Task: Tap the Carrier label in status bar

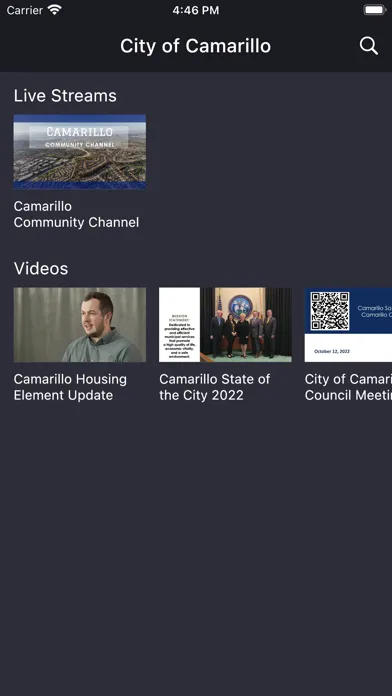Action: click(x=25, y=10)
